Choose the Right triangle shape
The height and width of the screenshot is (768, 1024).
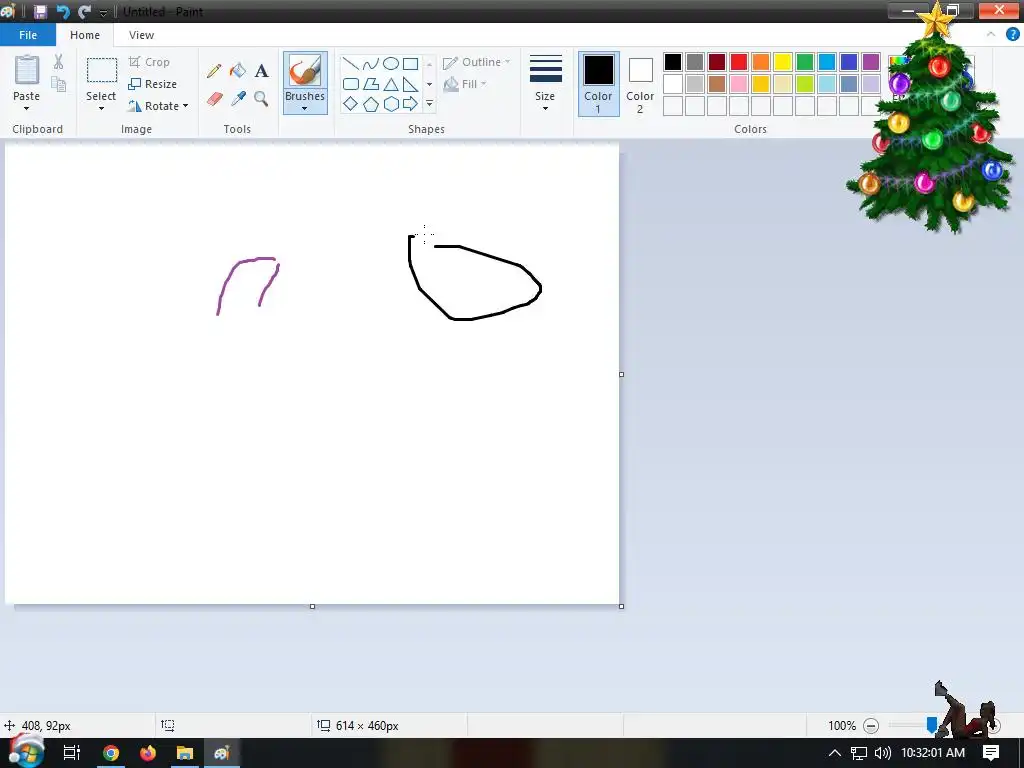[410, 84]
